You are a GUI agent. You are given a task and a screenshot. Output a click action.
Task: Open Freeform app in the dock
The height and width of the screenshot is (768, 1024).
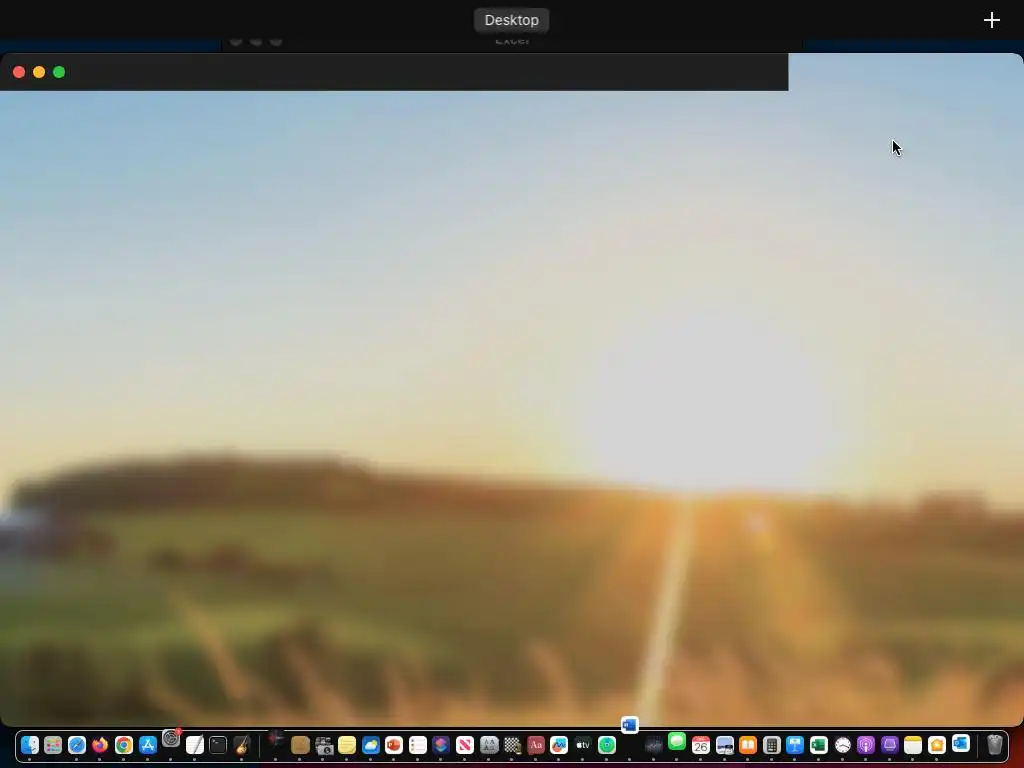point(559,745)
